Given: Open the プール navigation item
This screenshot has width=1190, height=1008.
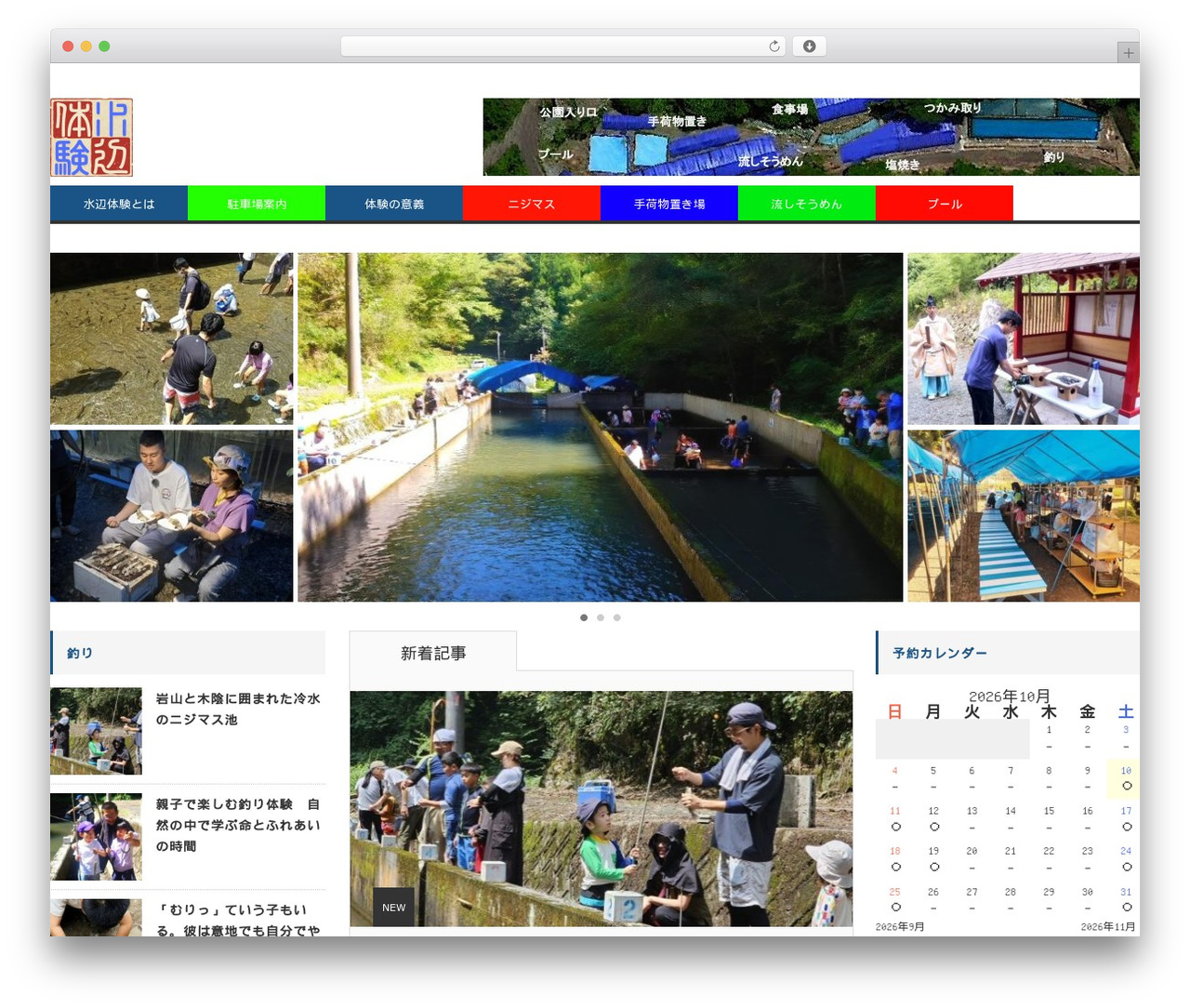Looking at the screenshot, I should [945, 204].
